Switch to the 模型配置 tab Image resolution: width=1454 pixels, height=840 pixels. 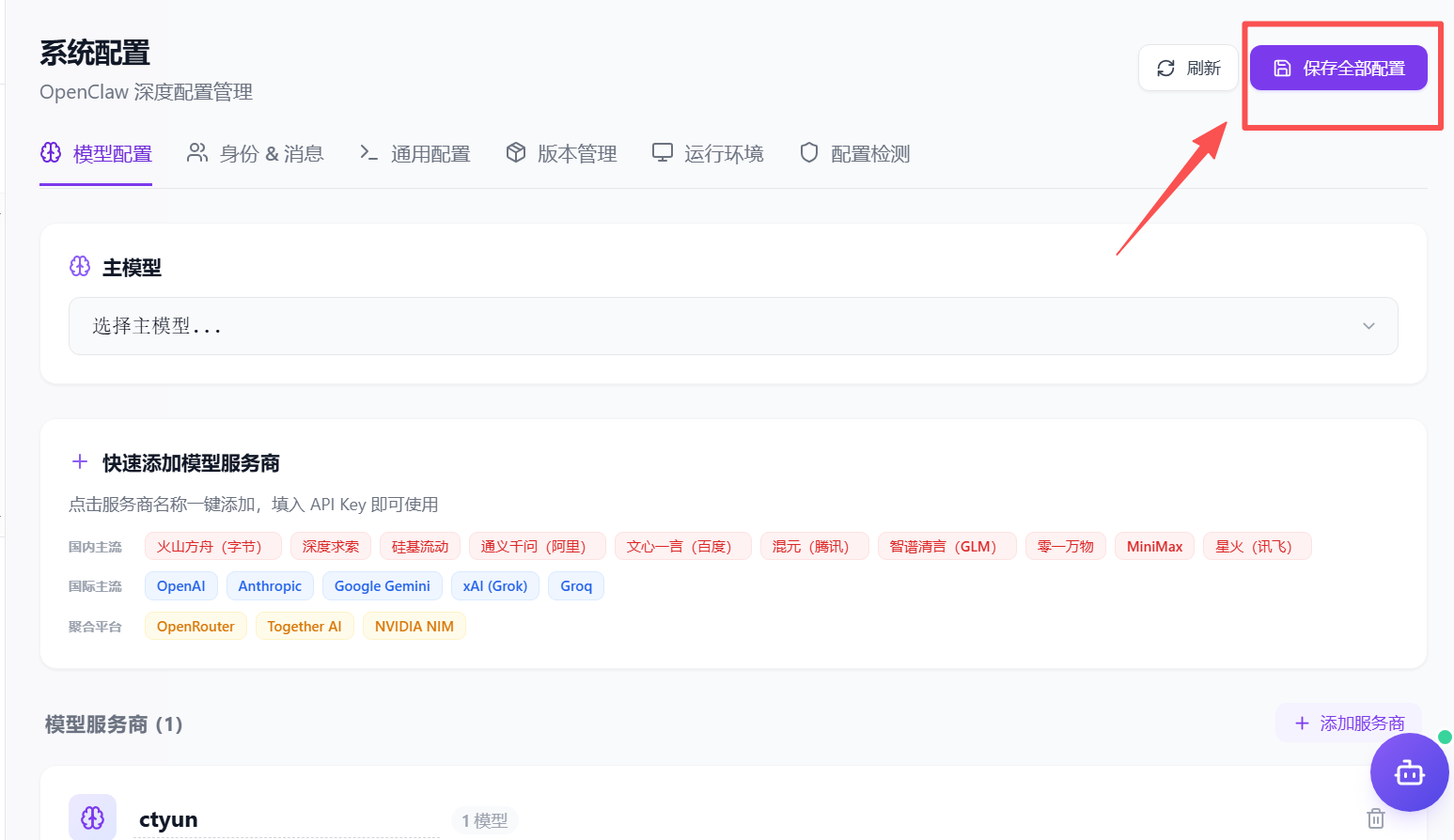[x=96, y=153]
